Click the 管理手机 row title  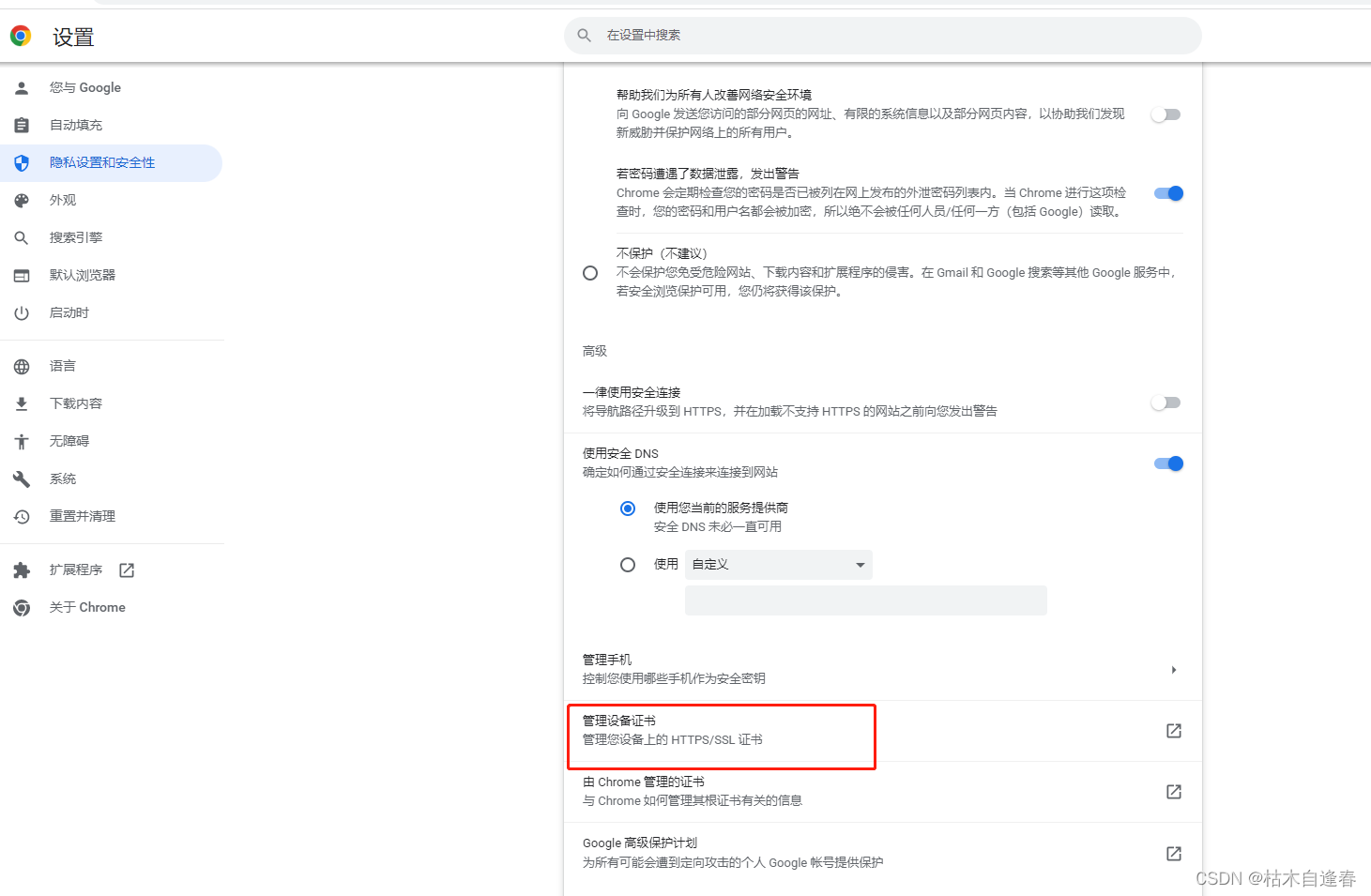(x=607, y=660)
